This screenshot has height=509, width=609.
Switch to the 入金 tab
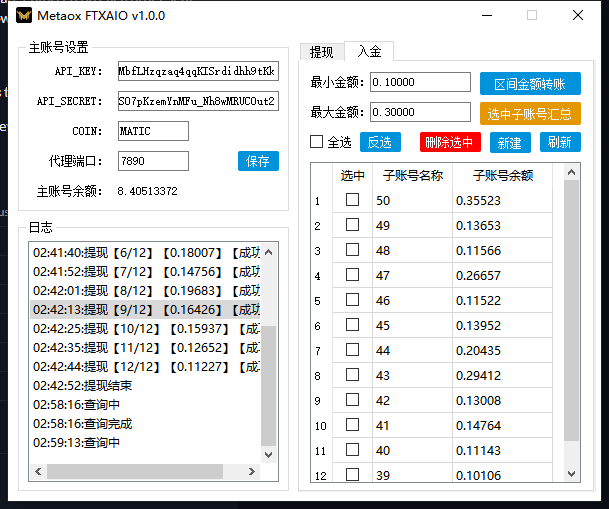(x=368, y=52)
